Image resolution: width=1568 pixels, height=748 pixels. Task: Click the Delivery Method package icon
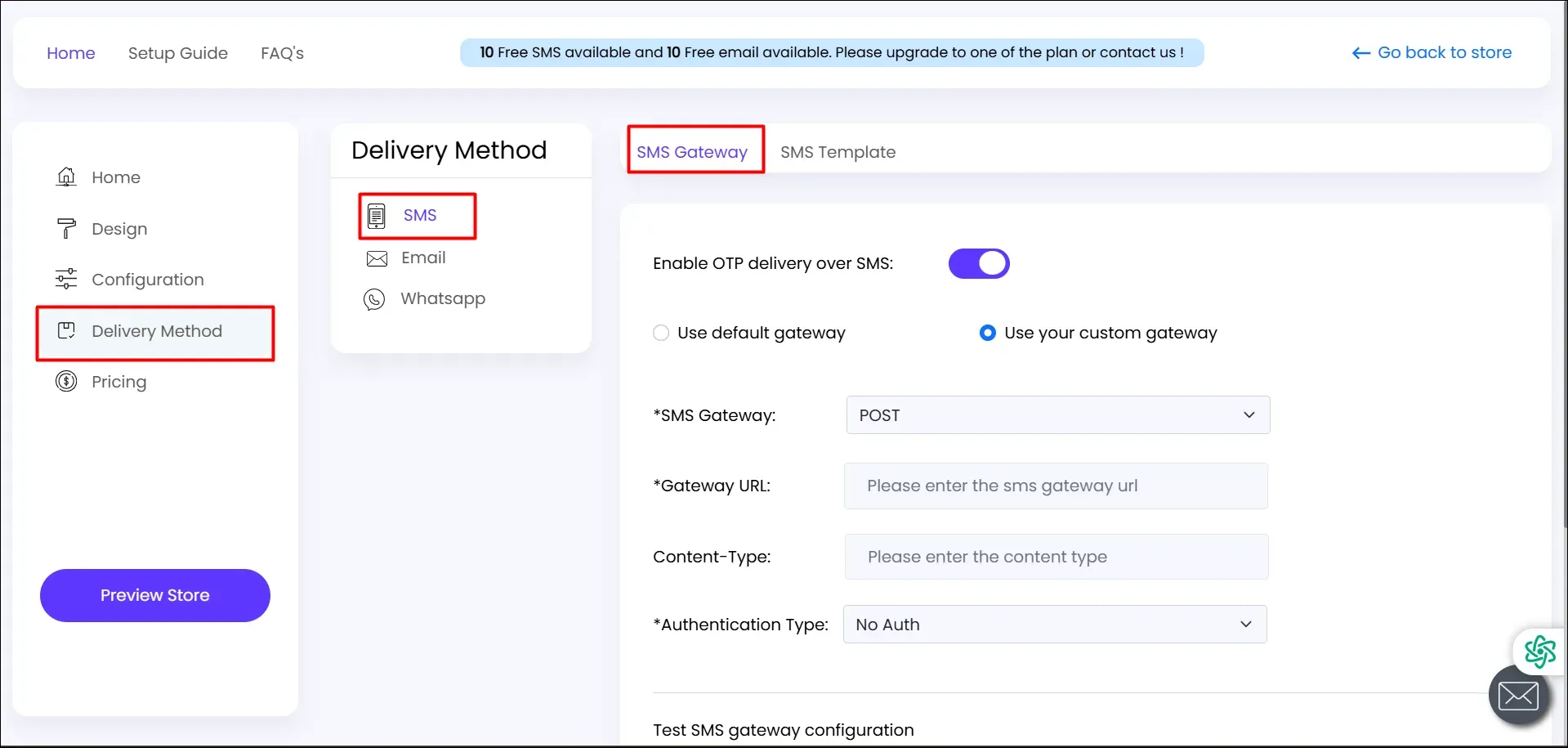66,330
